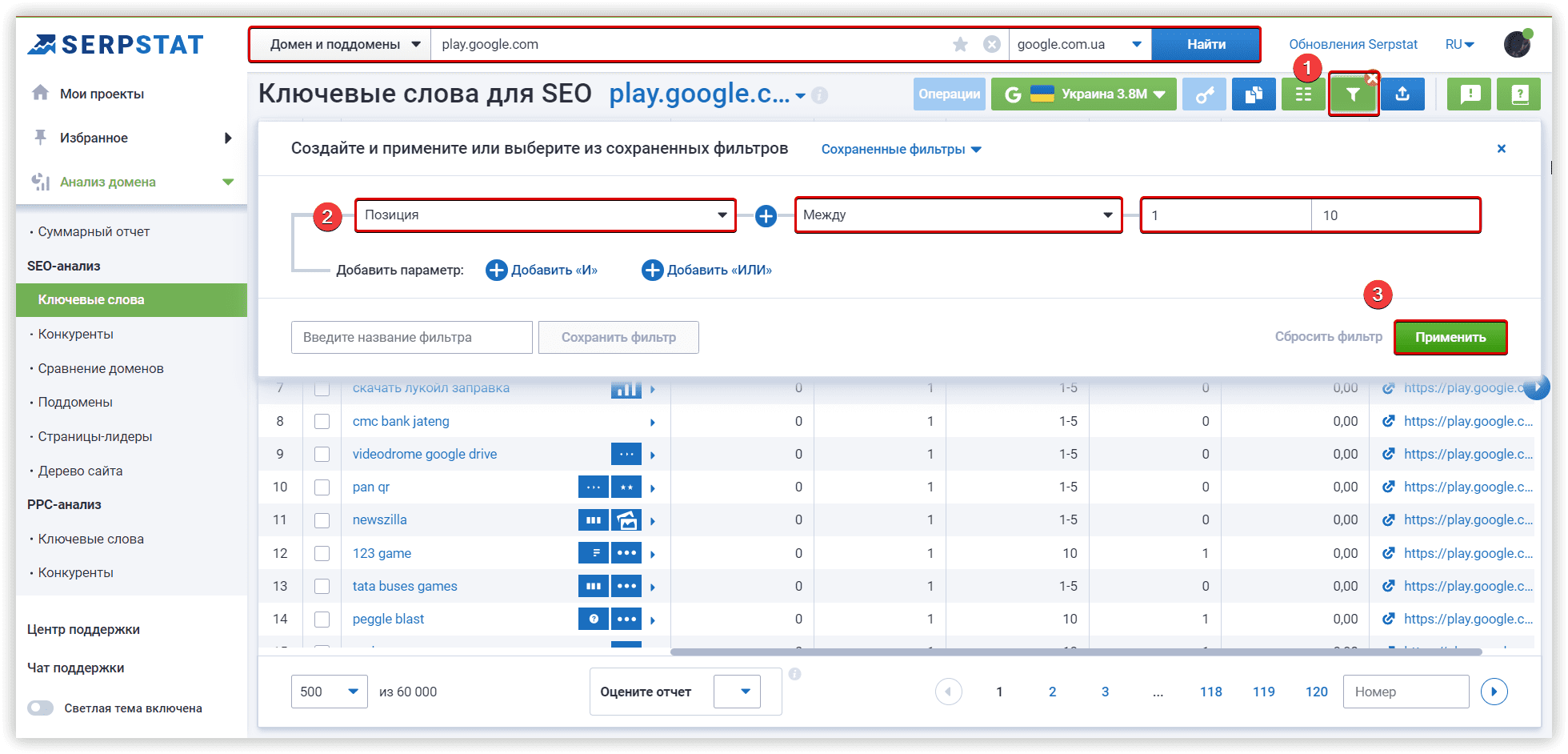
Task: Go to the previous page arrow
Action: click(949, 692)
